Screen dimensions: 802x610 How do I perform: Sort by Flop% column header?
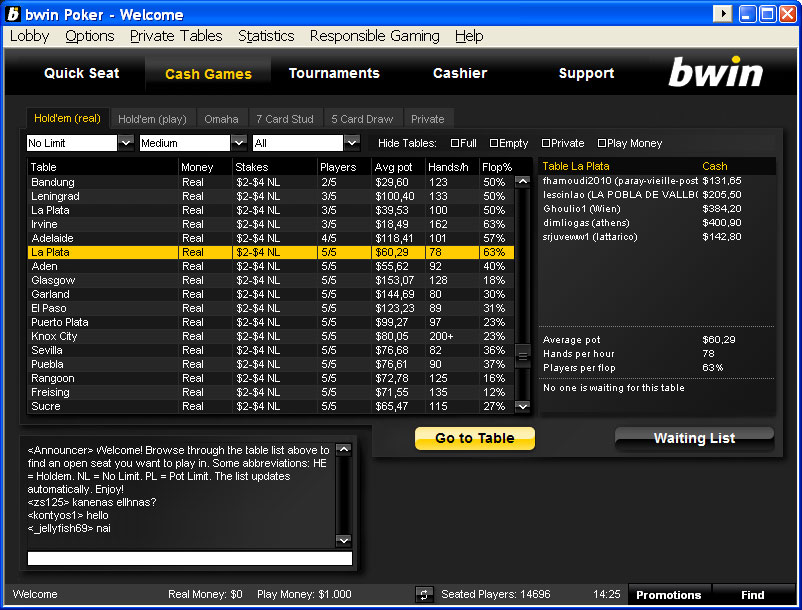497,167
